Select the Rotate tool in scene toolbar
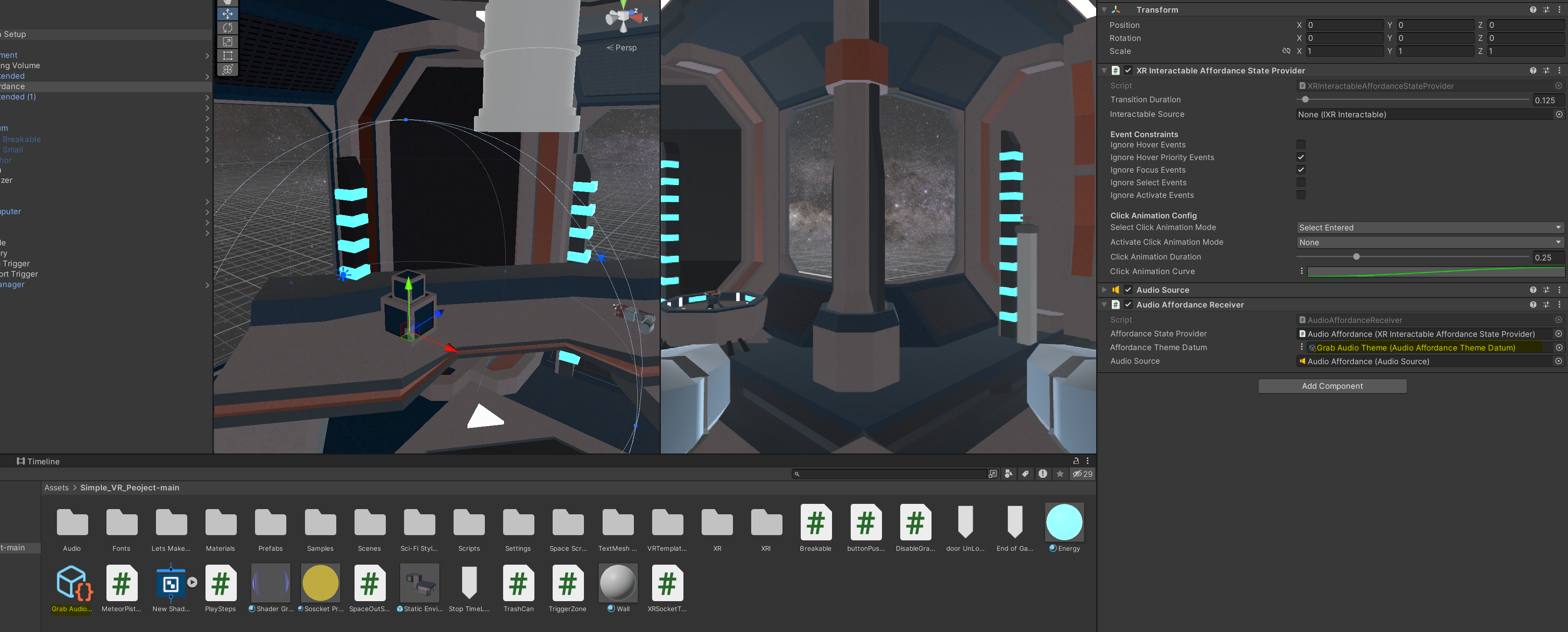The image size is (1568, 632). pyautogui.click(x=228, y=28)
